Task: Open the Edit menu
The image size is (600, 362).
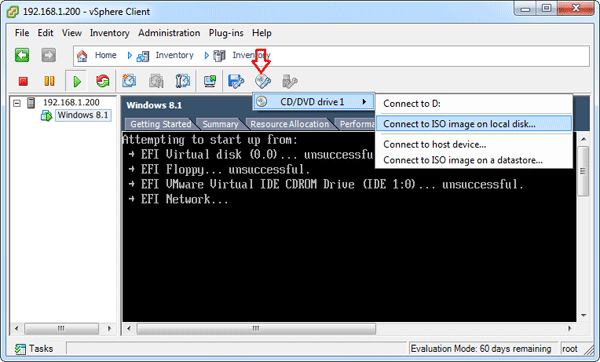Action: 45,33
